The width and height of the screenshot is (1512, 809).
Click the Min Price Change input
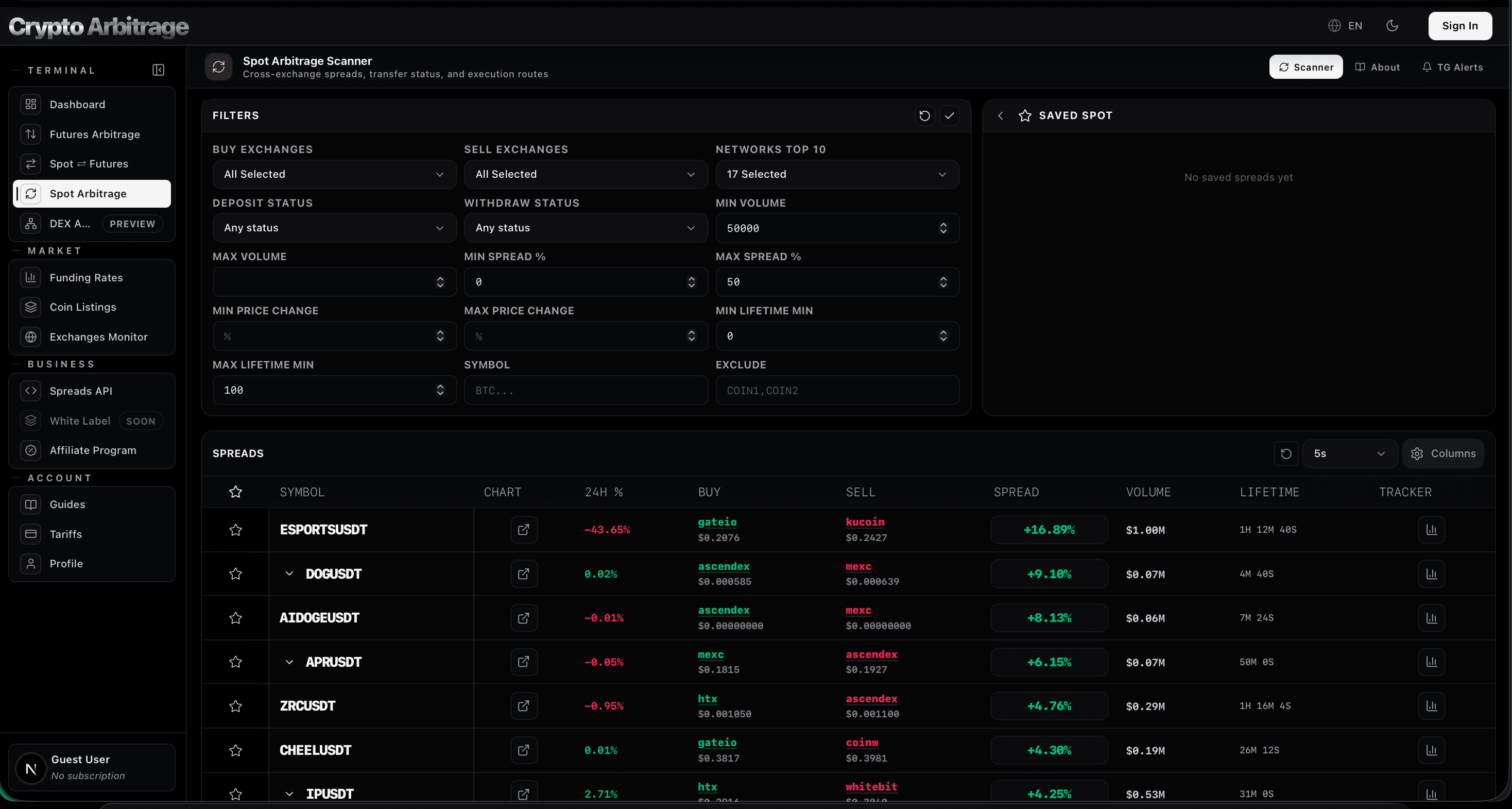click(x=335, y=336)
